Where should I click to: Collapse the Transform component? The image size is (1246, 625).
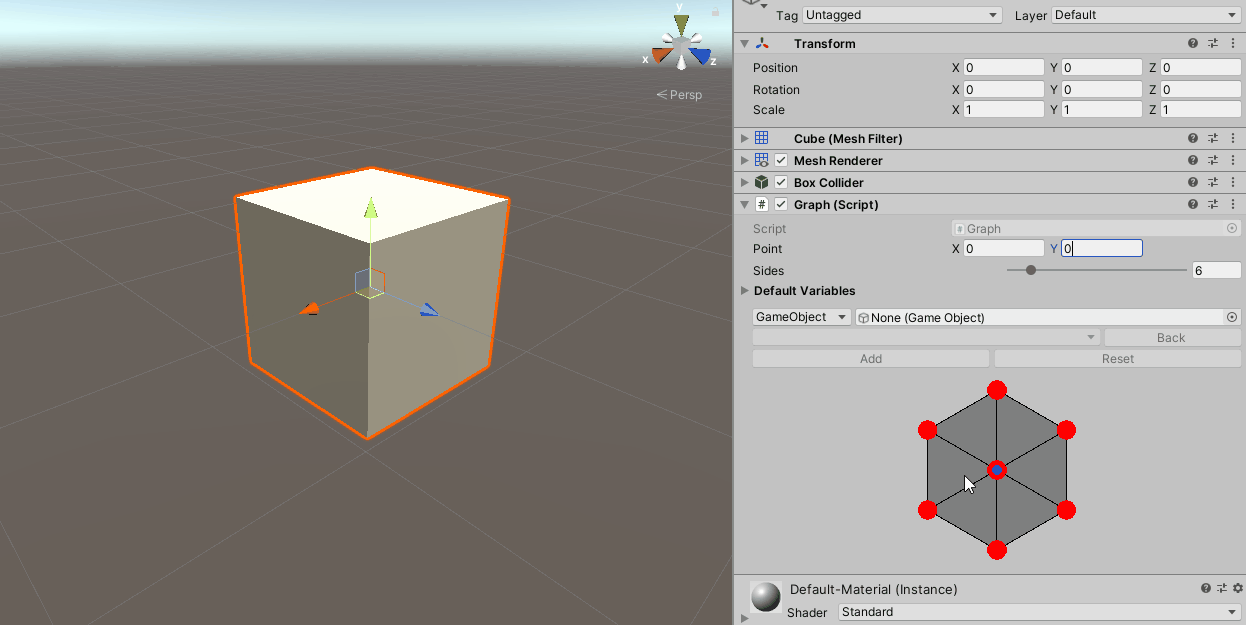coord(742,43)
